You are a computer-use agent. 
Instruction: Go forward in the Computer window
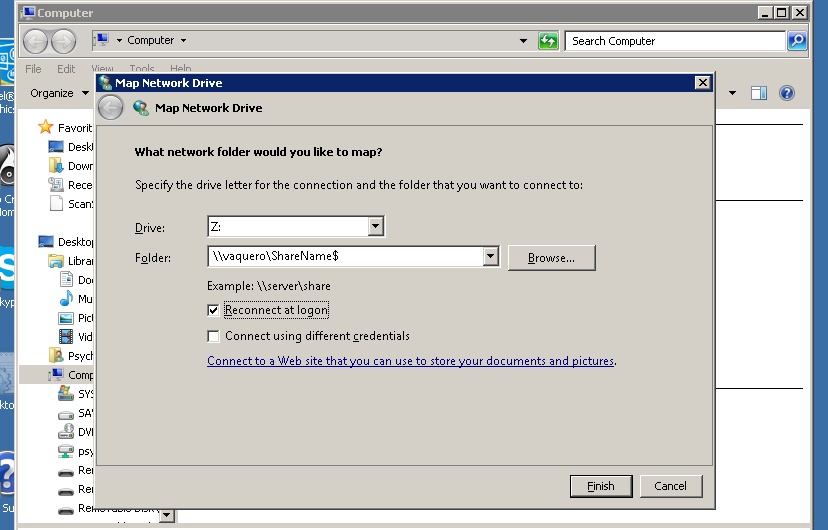pos(63,41)
